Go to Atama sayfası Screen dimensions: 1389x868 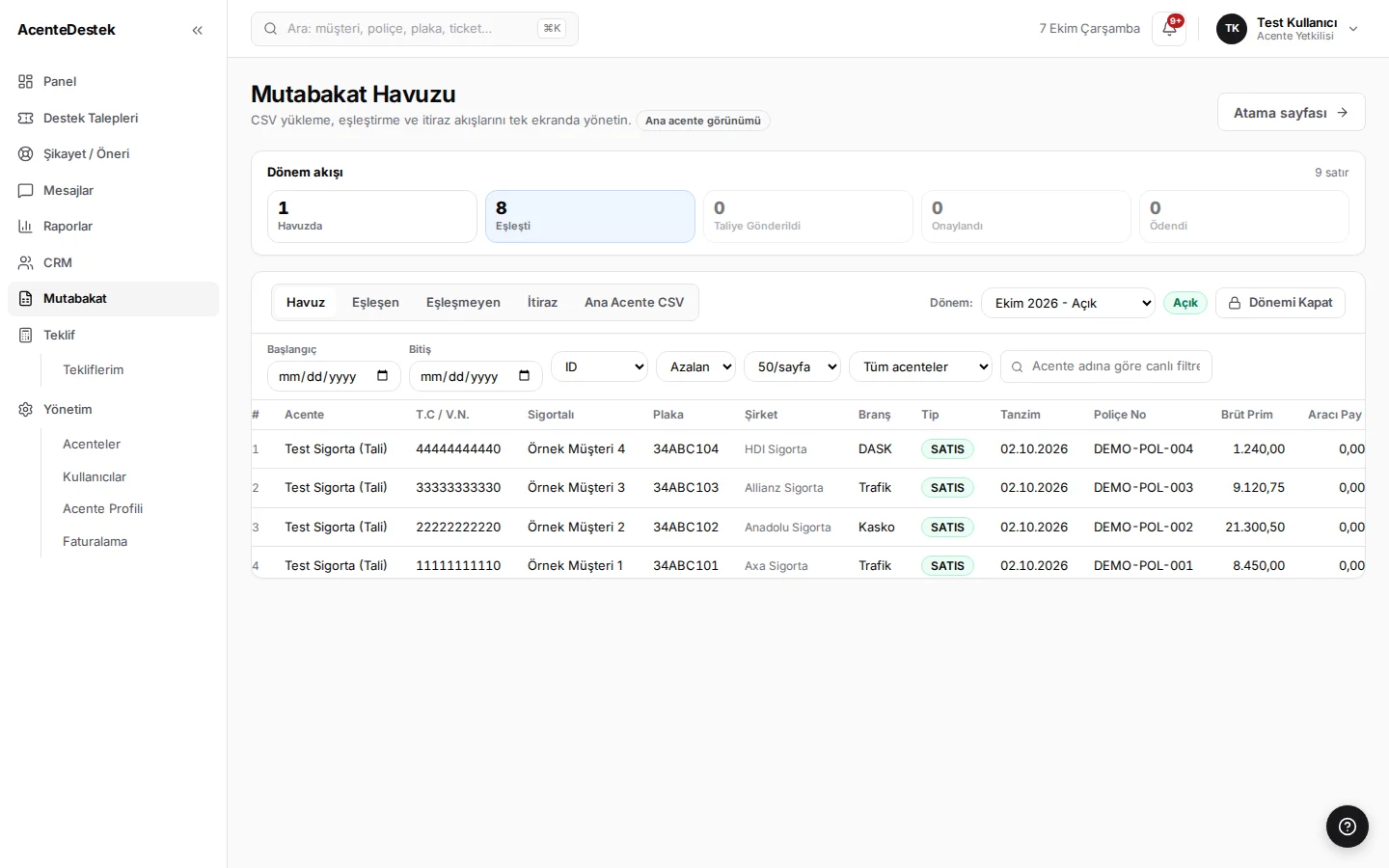pos(1291,112)
